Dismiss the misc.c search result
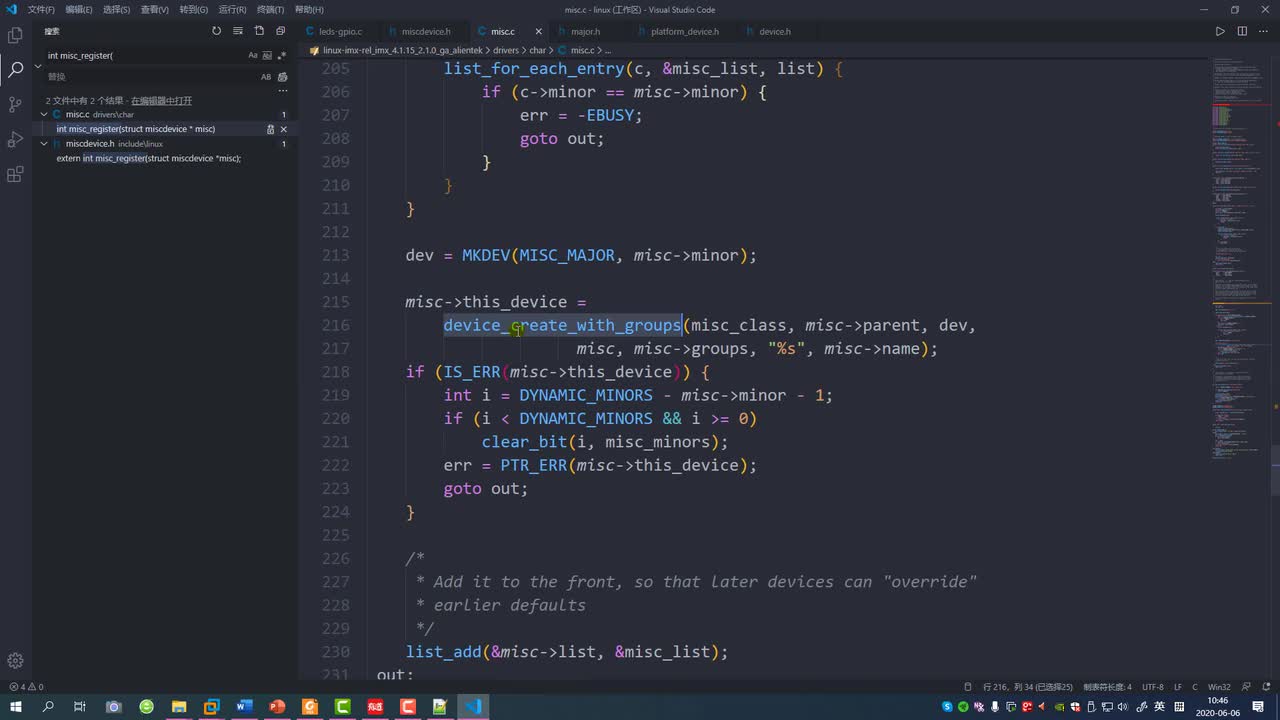This screenshot has width=1280, height=720. [284, 129]
